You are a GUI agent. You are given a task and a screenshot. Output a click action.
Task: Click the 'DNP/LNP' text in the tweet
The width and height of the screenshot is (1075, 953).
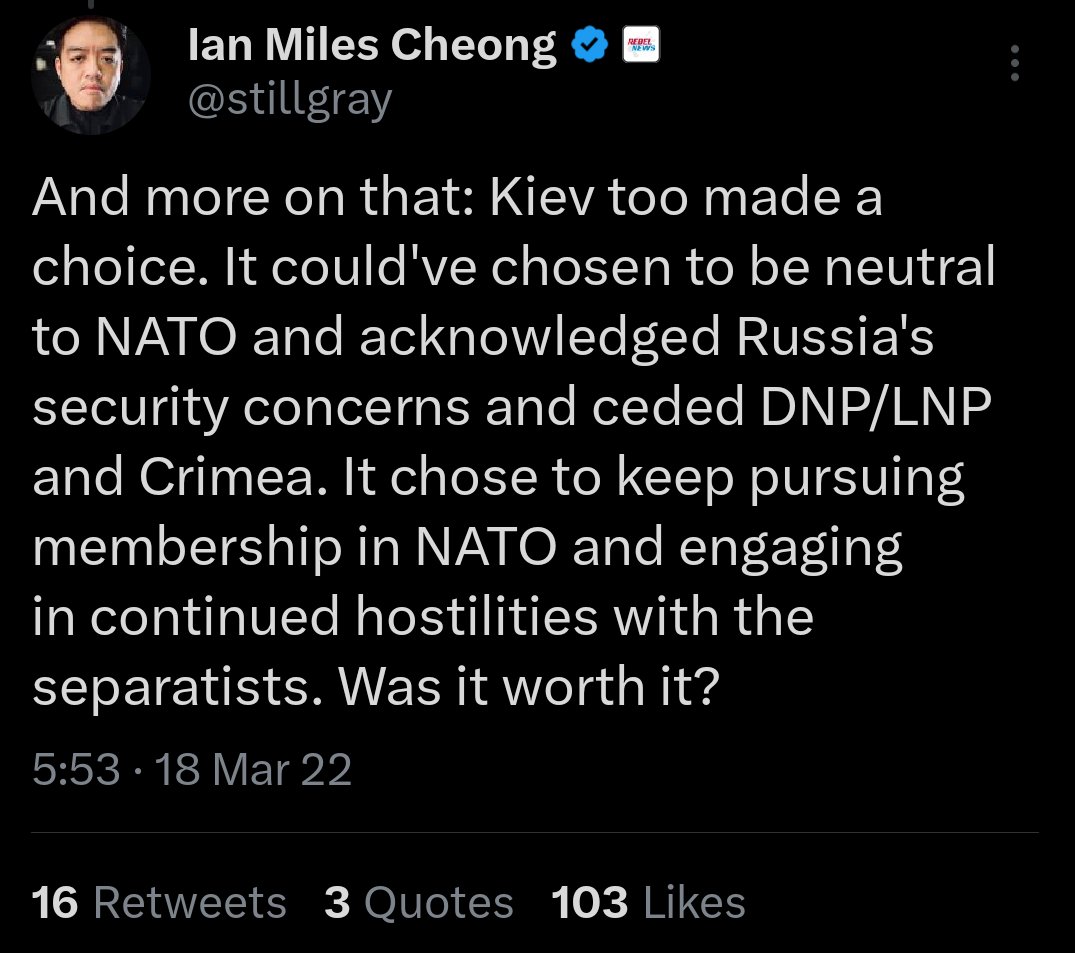coord(875,406)
